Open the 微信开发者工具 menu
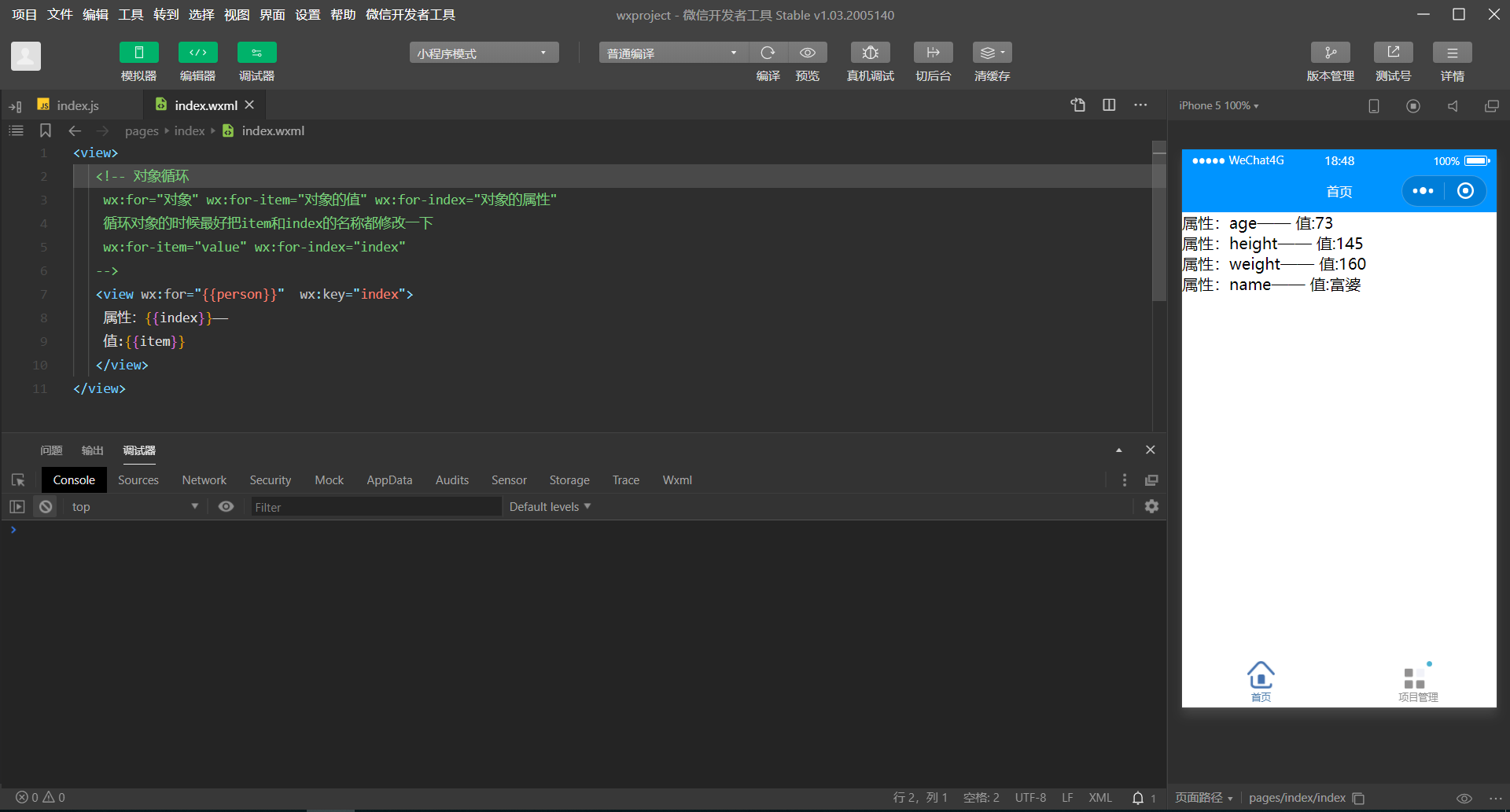 tap(411, 15)
